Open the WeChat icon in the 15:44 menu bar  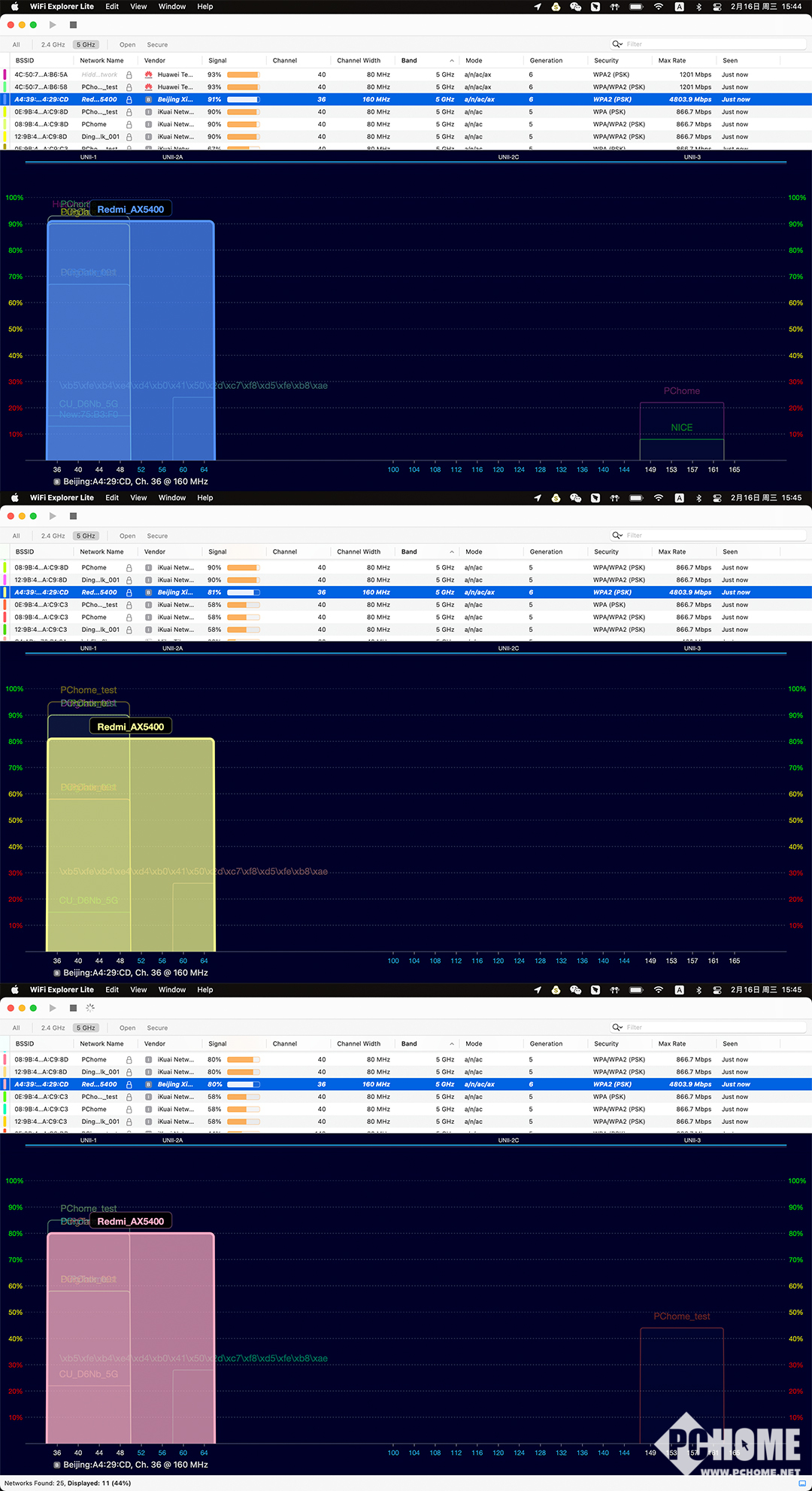(576, 6)
